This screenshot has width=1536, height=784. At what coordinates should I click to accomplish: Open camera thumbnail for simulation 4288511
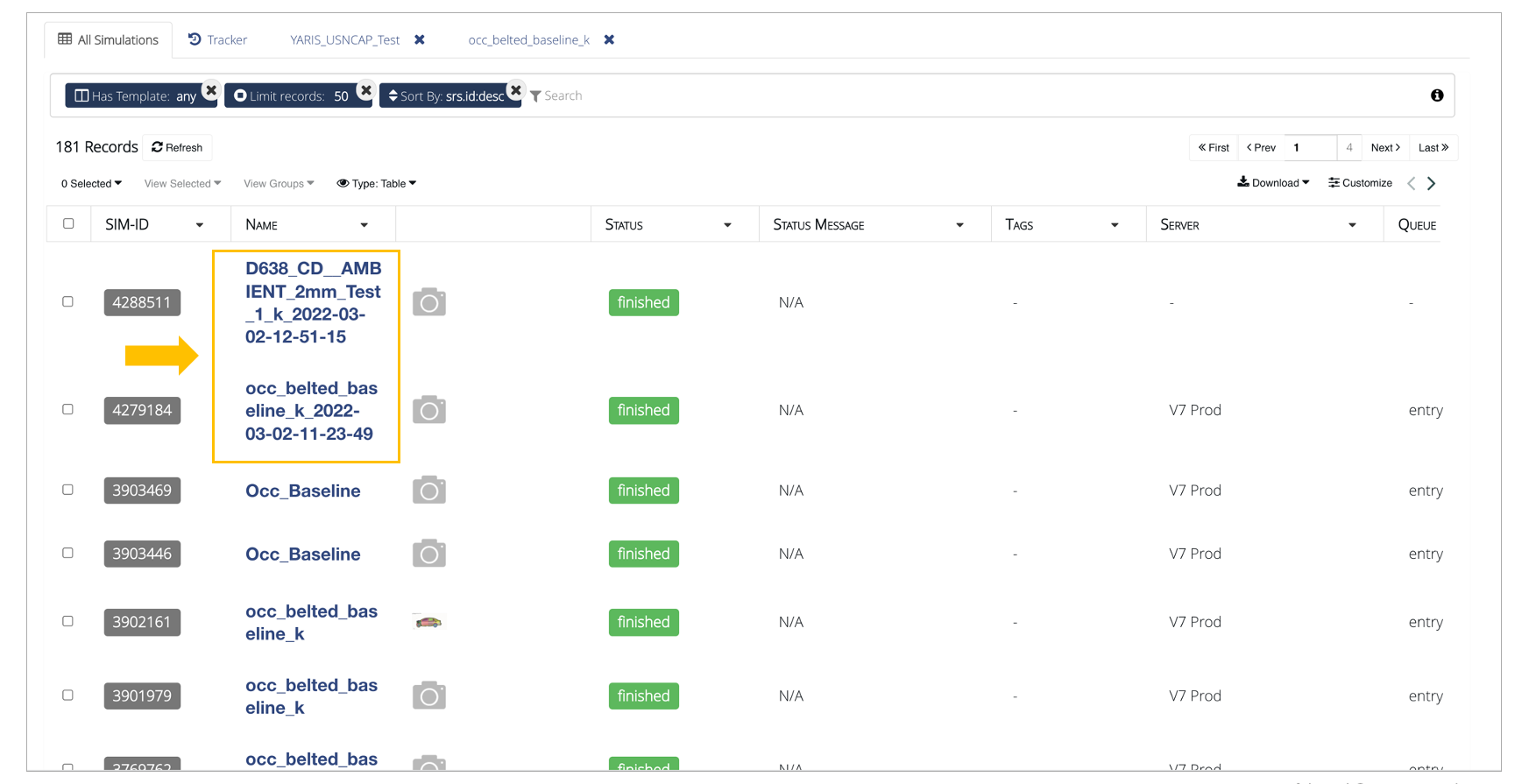pos(429,302)
